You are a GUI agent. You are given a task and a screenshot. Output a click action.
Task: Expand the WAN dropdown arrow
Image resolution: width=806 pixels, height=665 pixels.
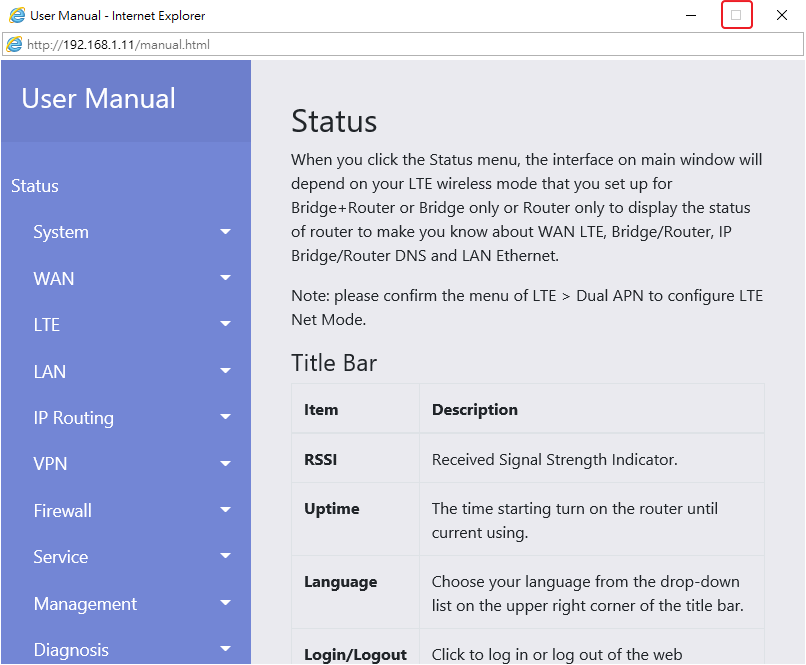[225, 278]
